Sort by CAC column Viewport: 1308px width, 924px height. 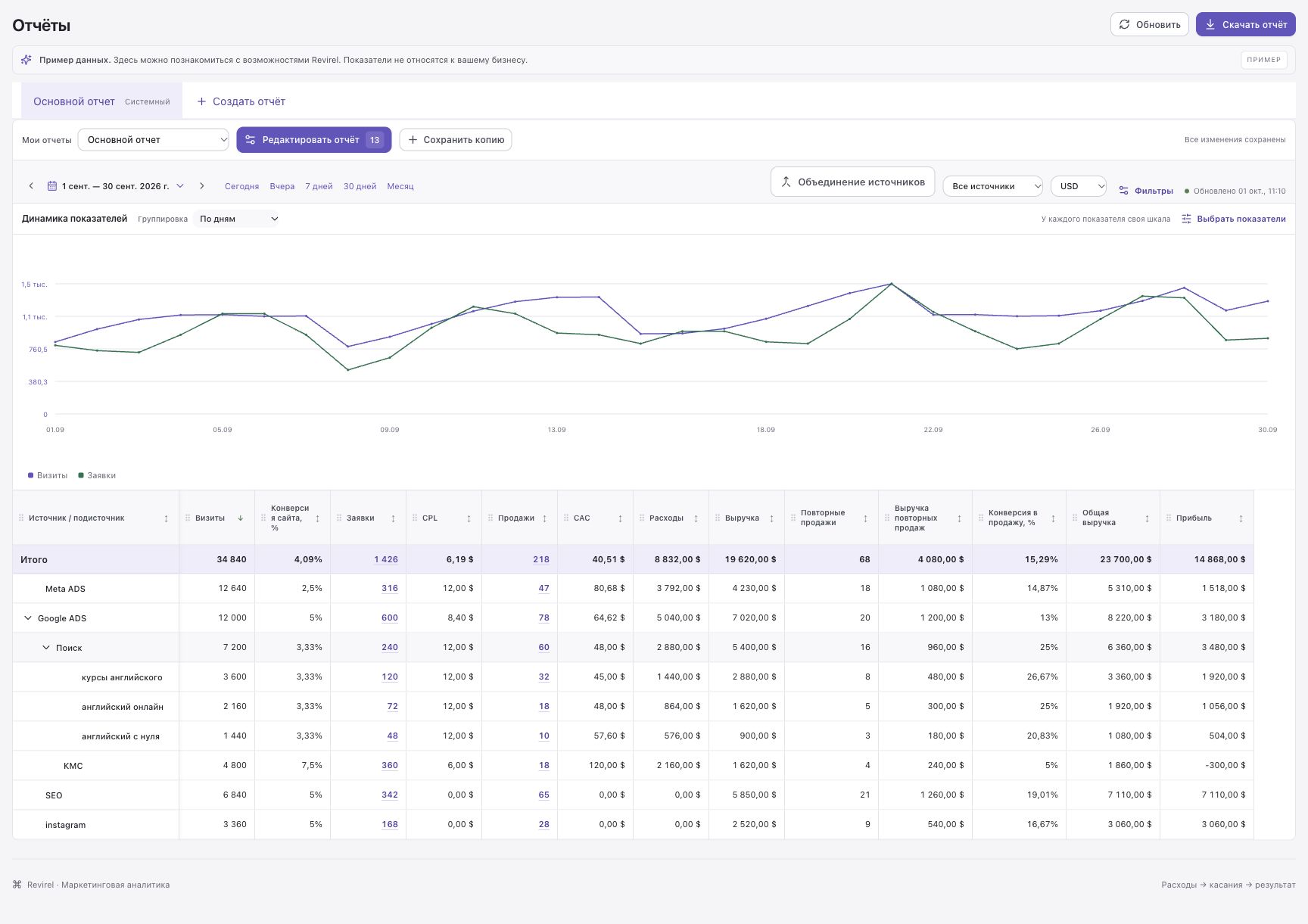pos(620,518)
